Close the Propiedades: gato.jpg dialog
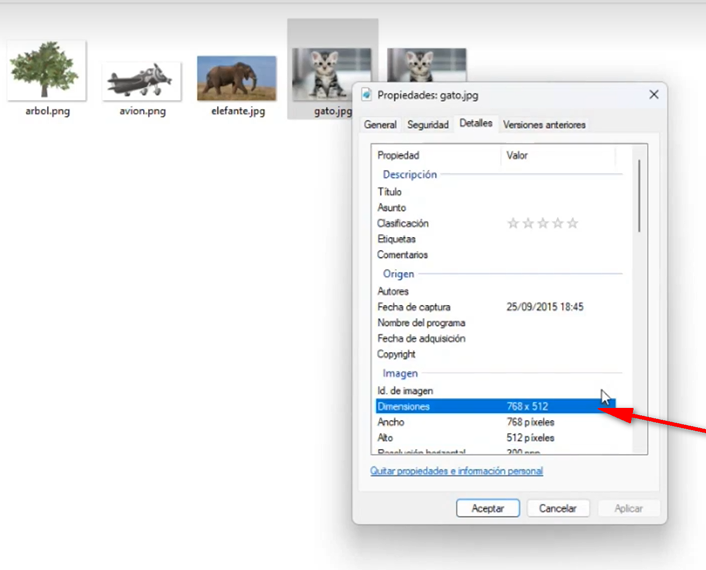The height and width of the screenshot is (570, 706). [x=653, y=95]
